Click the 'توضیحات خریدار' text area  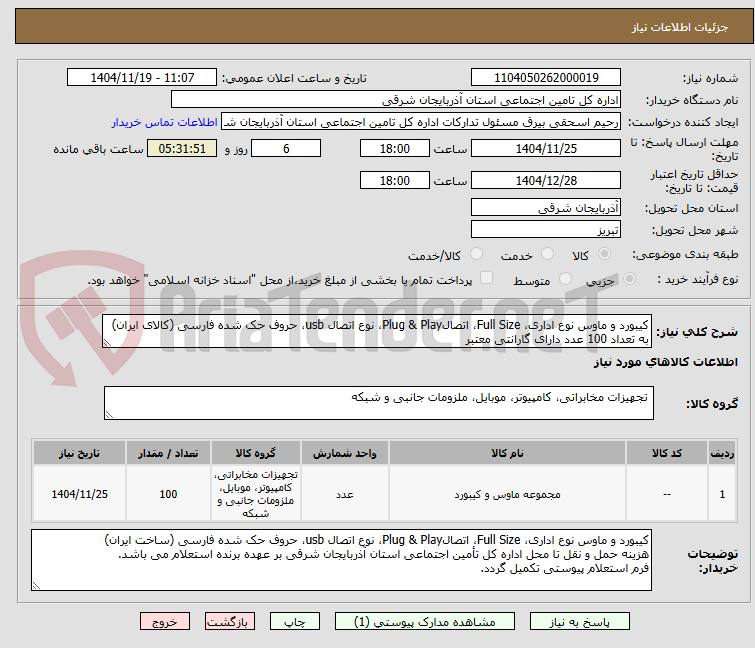pos(341,560)
